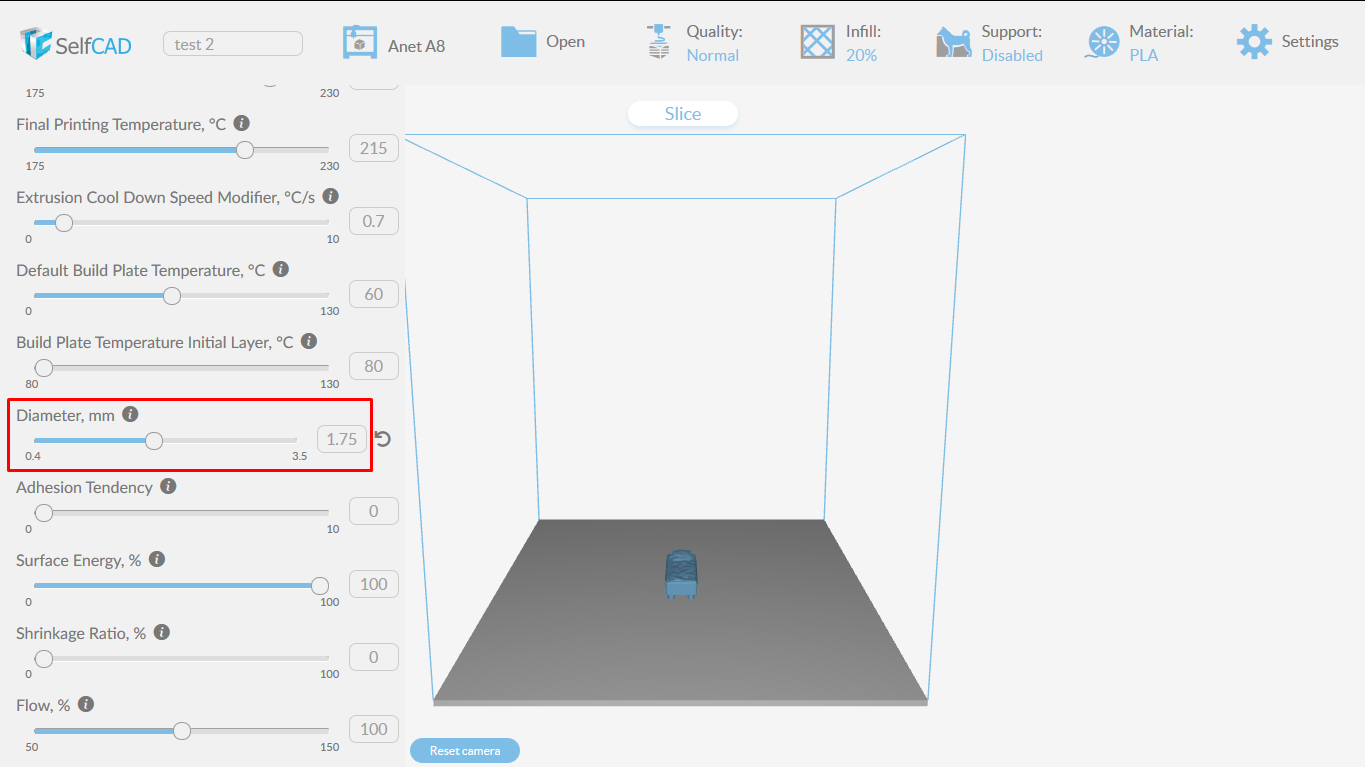Show info for Shrinkage Ratio
This screenshot has height=767, width=1365.
(x=162, y=633)
